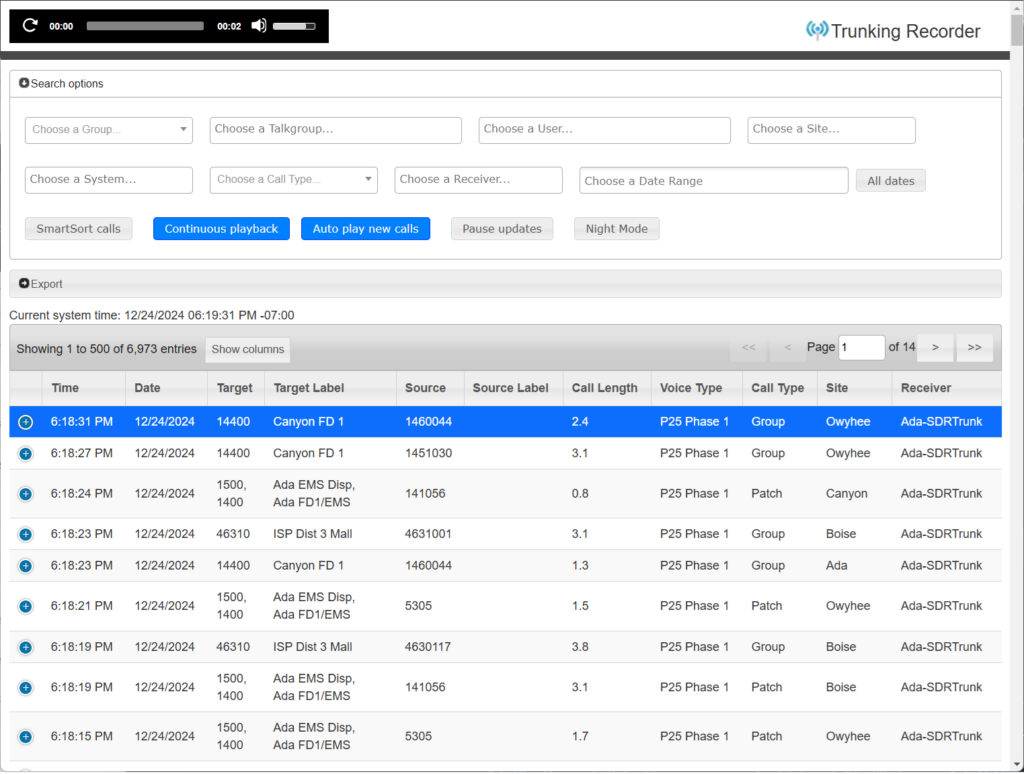Expand details of the 6:18:21 PM call
The height and width of the screenshot is (774, 1024).
(25, 606)
